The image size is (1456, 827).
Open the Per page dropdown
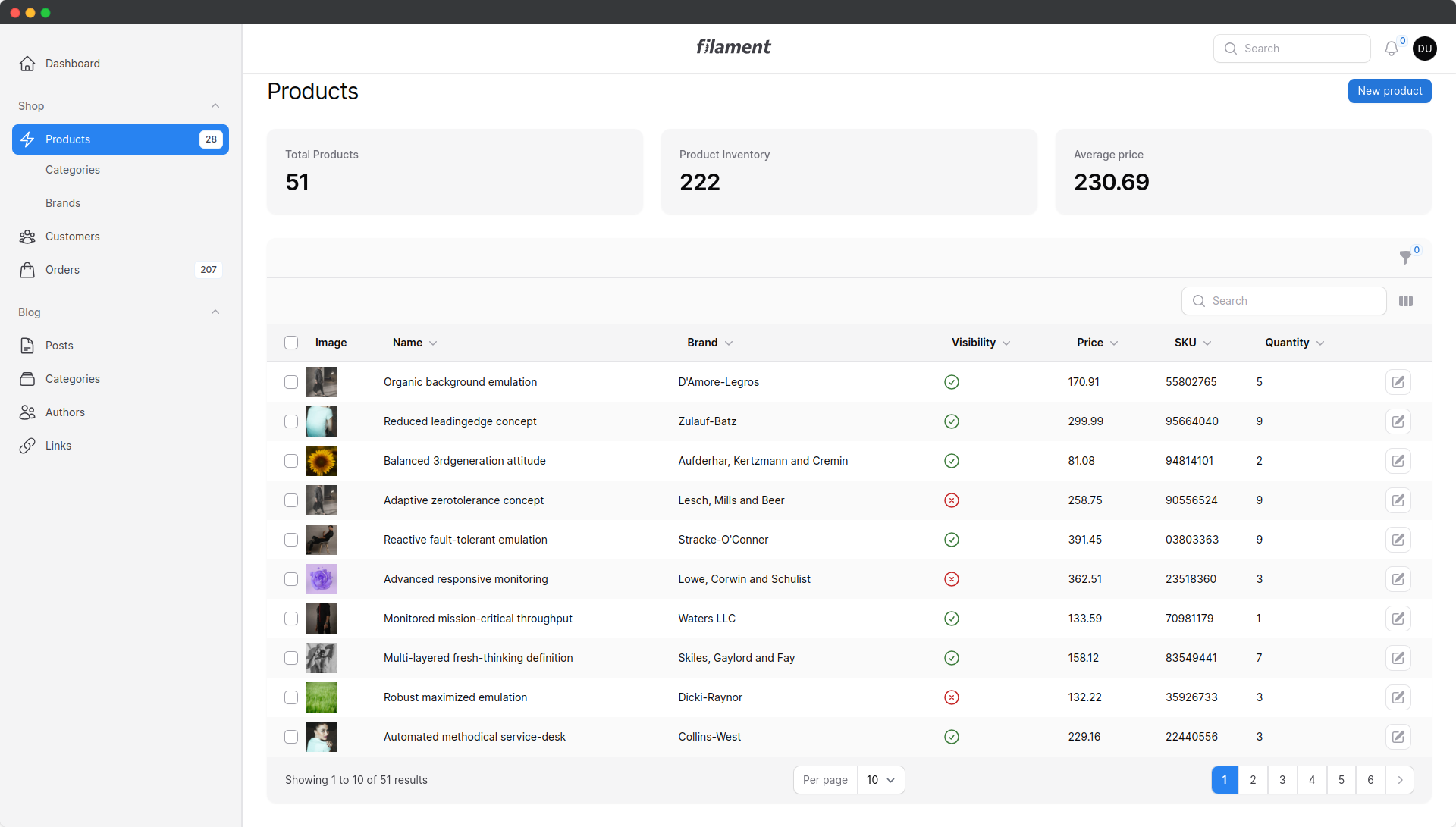(880, 780)
